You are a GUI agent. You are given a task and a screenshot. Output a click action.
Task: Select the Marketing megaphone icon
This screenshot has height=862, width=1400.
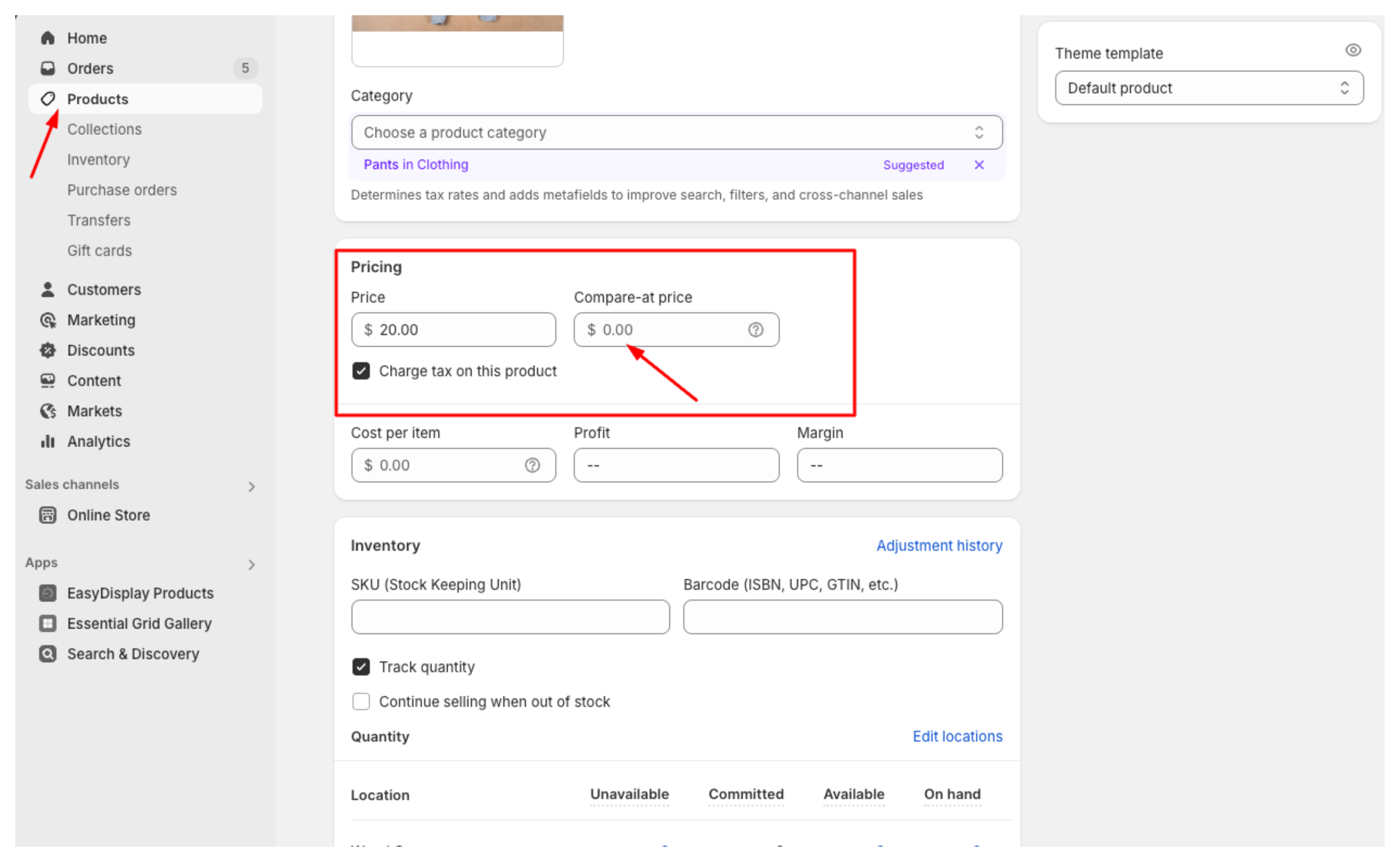[x=47, y=320]
